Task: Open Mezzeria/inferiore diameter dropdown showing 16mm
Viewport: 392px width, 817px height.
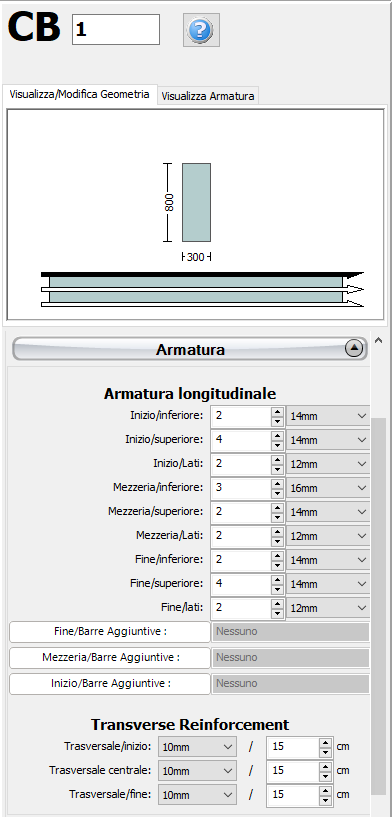Action: [x=328, y=488]
